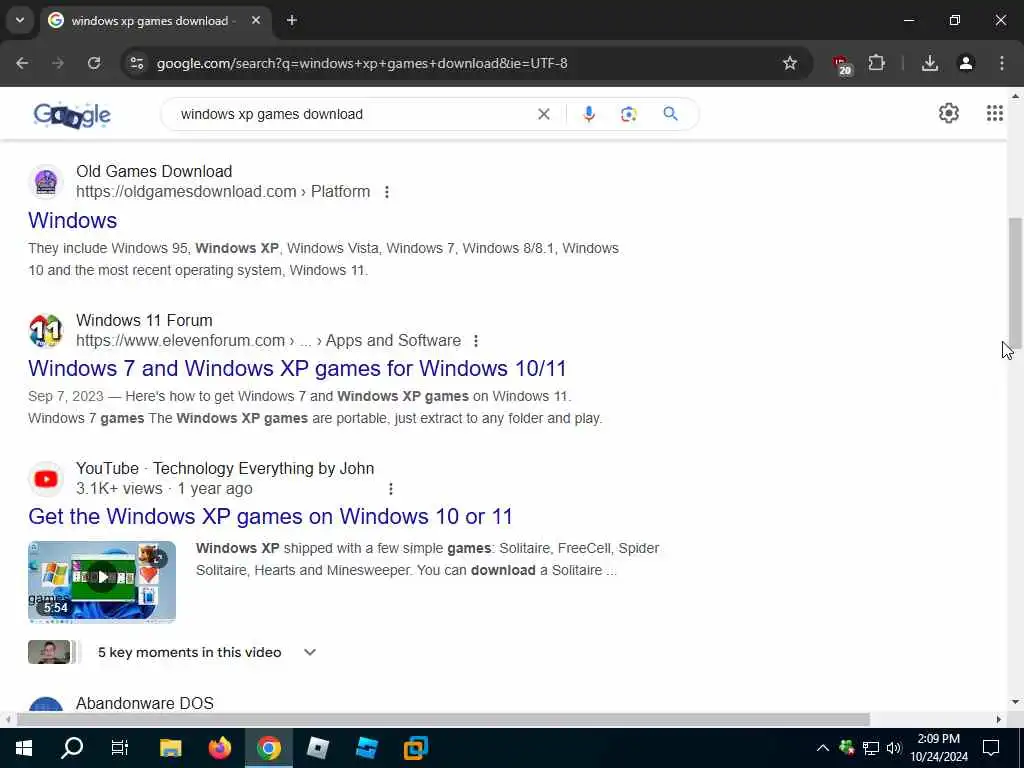Expand 5 key moments in this video
This screenshot has height=768, width=1024.
(310, 652)
